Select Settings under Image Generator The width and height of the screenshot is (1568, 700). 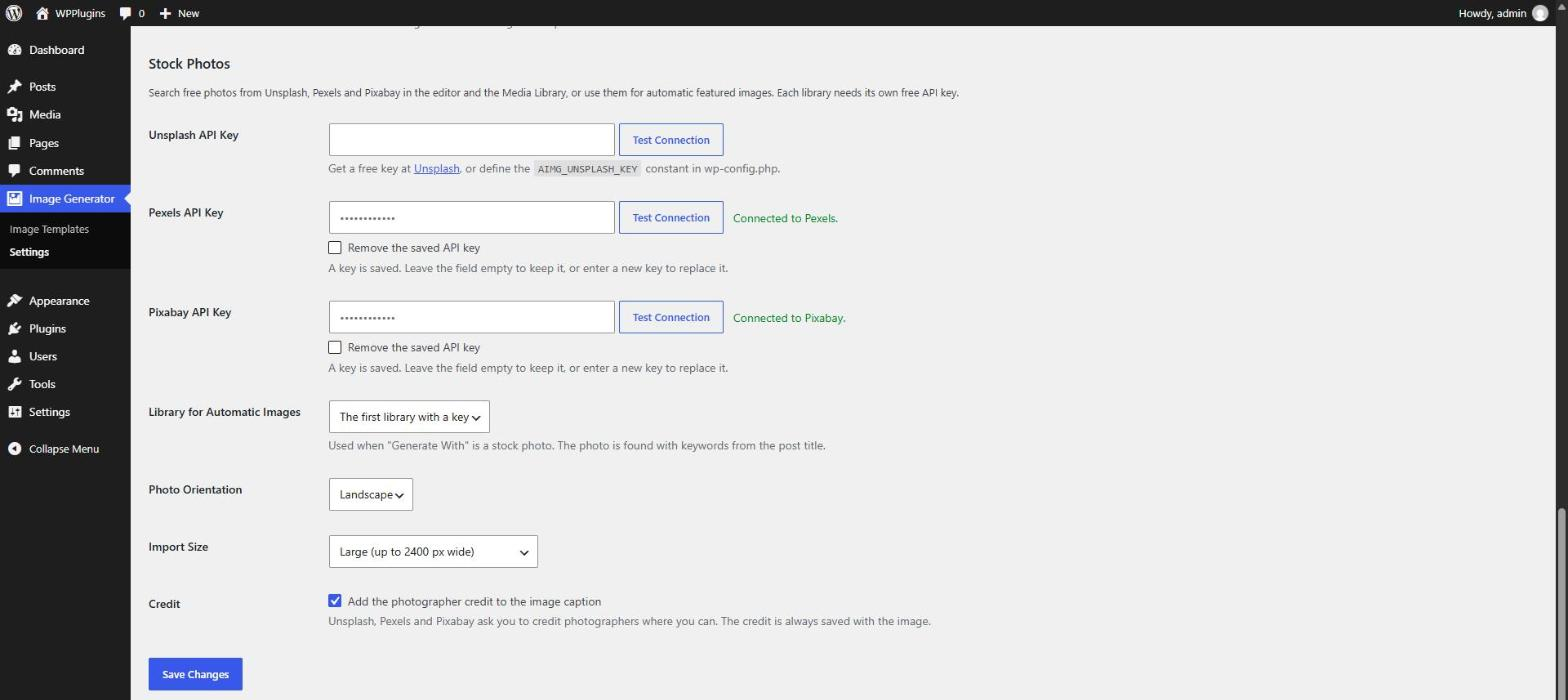click(x=29, y=253)
